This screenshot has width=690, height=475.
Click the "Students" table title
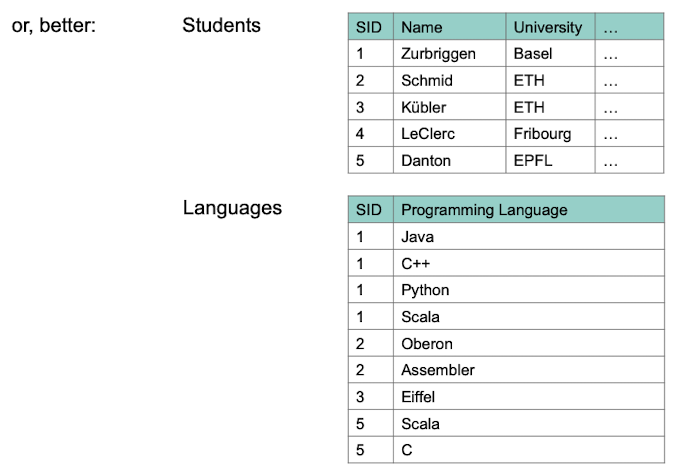tap(221, 26)
